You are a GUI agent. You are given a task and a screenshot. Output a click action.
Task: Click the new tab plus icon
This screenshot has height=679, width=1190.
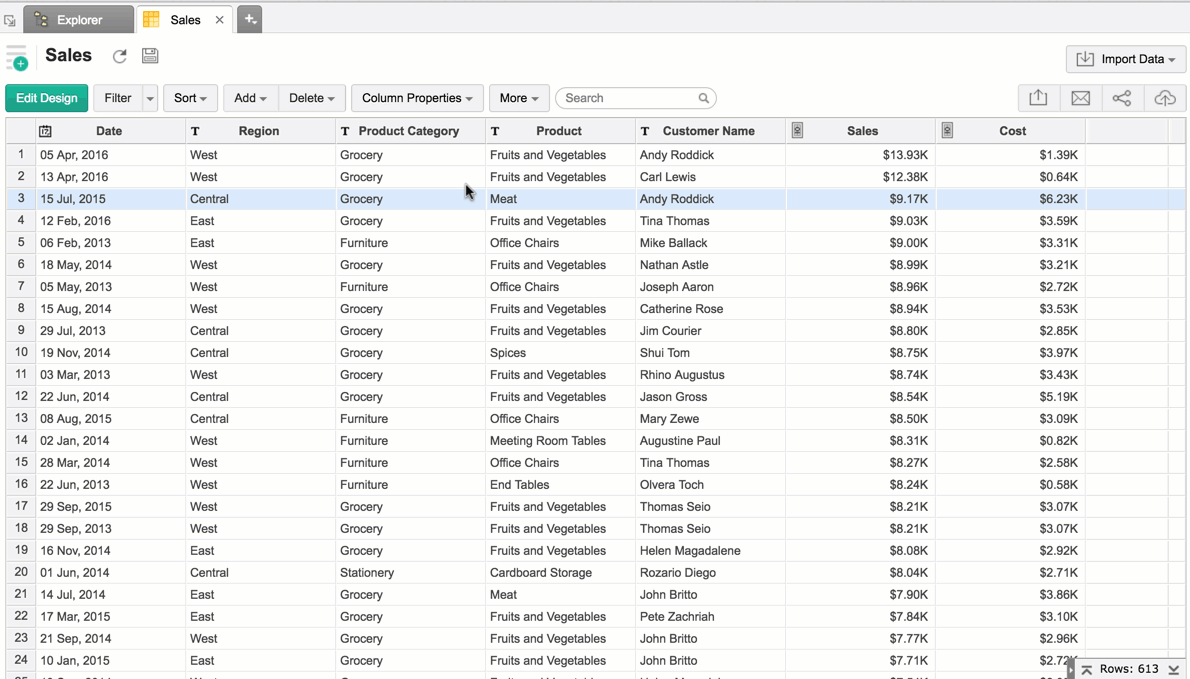250,19
